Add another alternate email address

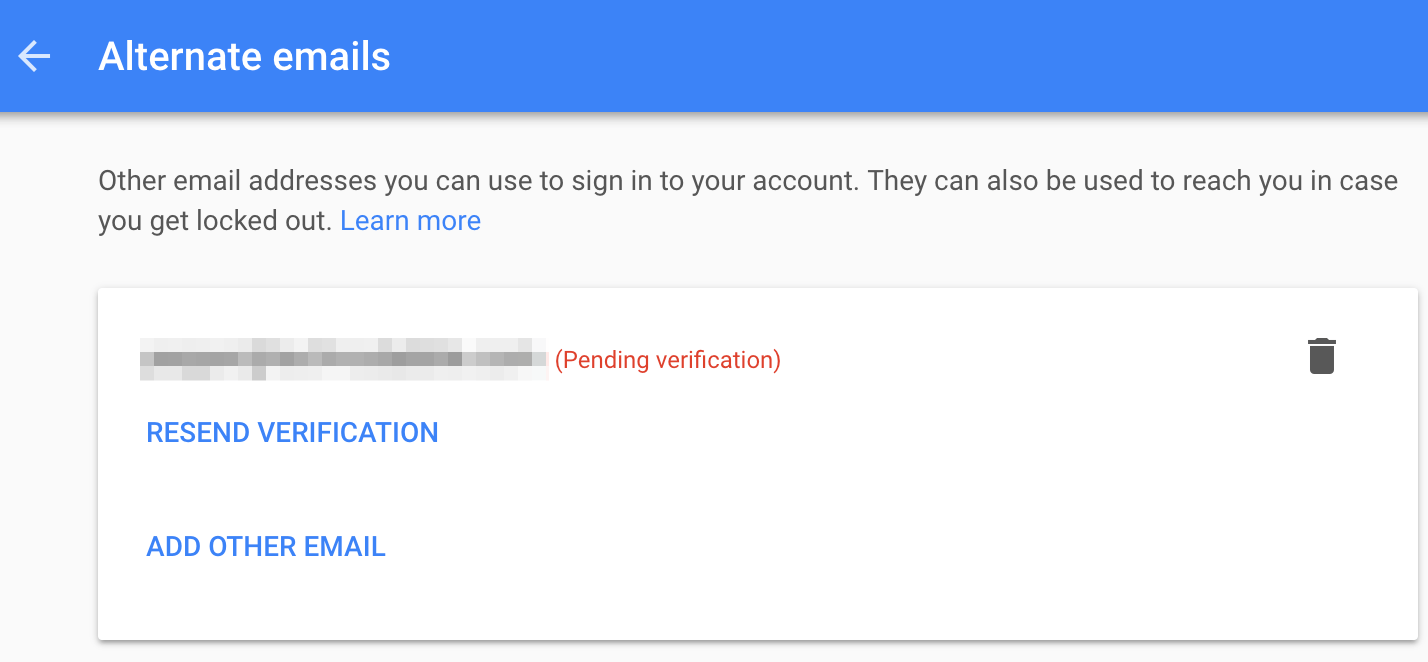[266, 547]
